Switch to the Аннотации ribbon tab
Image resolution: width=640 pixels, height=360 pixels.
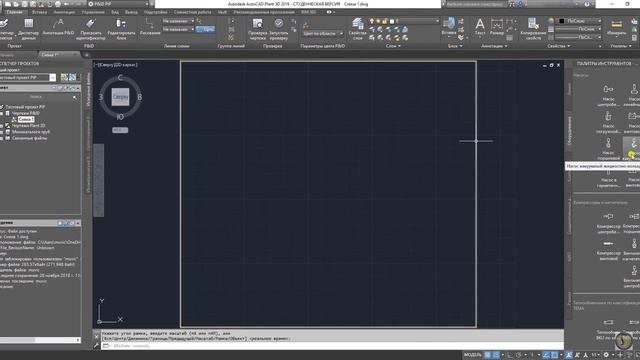[x=64, y=12]
